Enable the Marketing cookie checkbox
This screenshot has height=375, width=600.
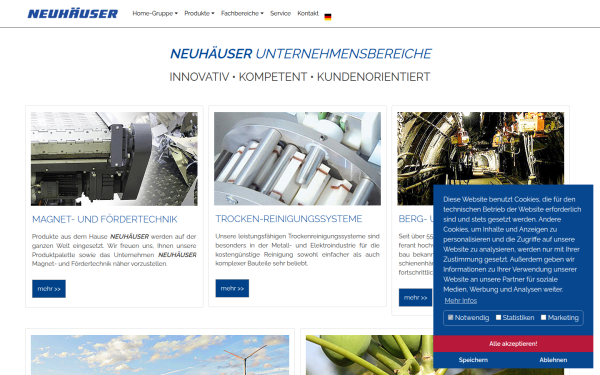click(543, 317)
